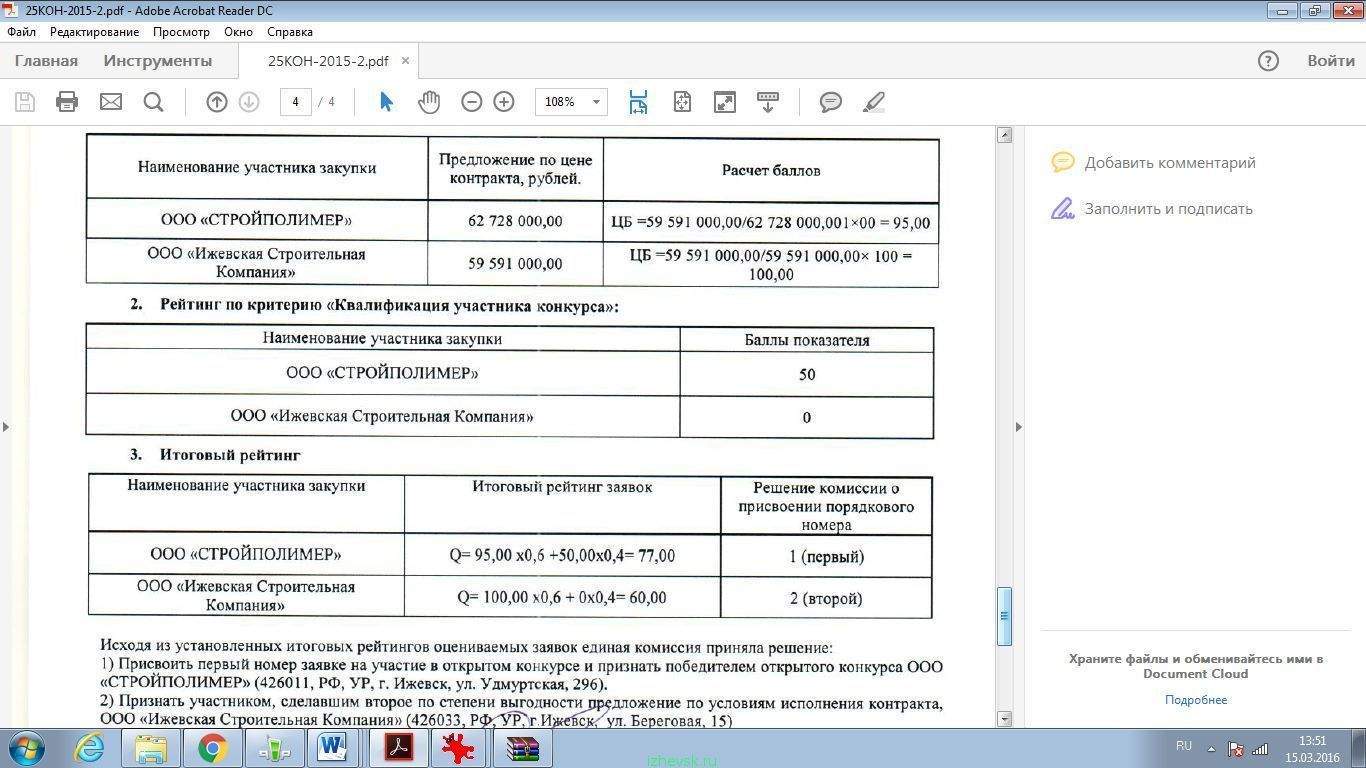Send file by email envelope icon
The width and height of the screenshot is (1366, 768).
click(110, 102)
